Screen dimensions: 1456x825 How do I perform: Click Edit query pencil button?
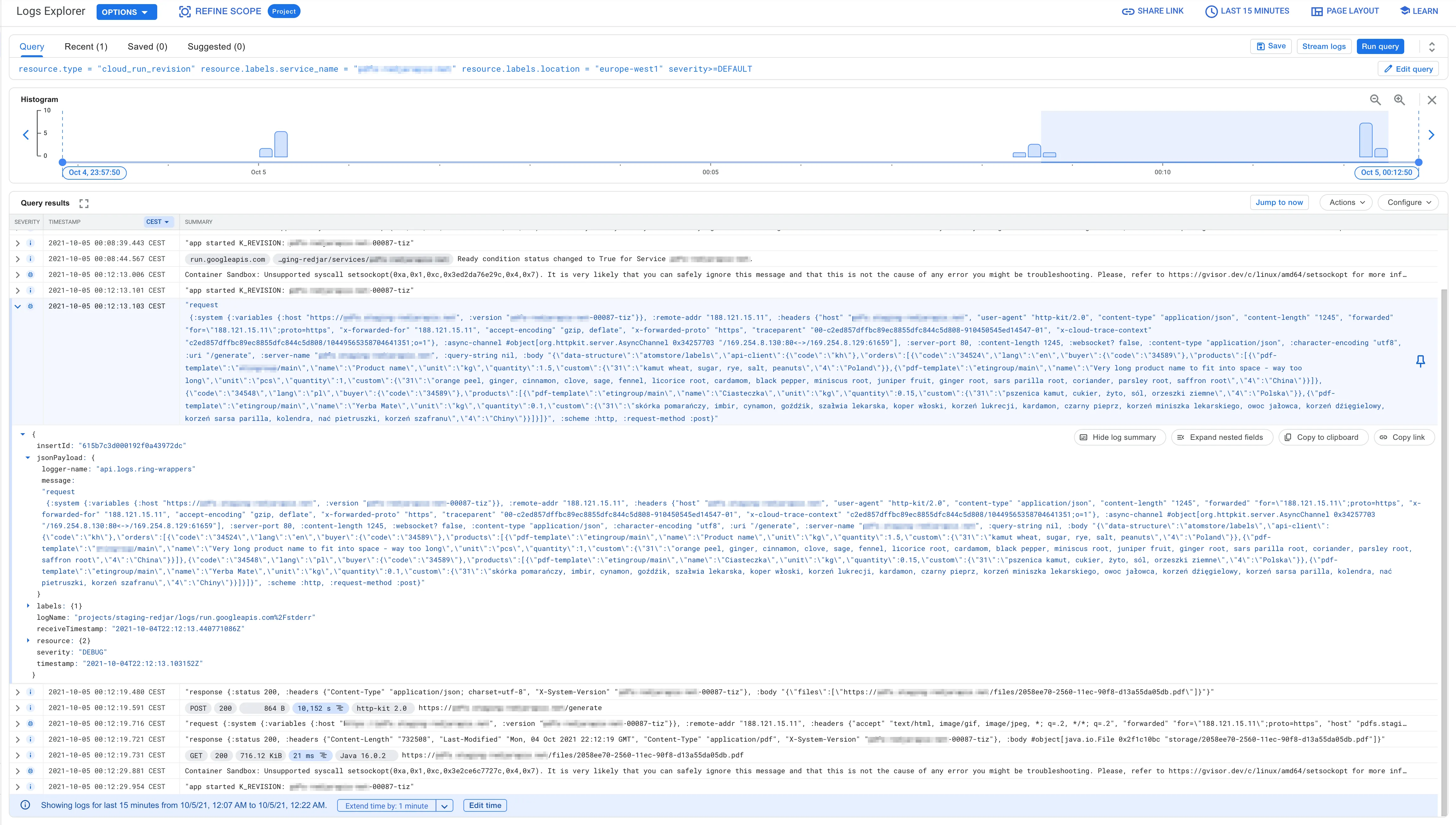[1408, 69]
